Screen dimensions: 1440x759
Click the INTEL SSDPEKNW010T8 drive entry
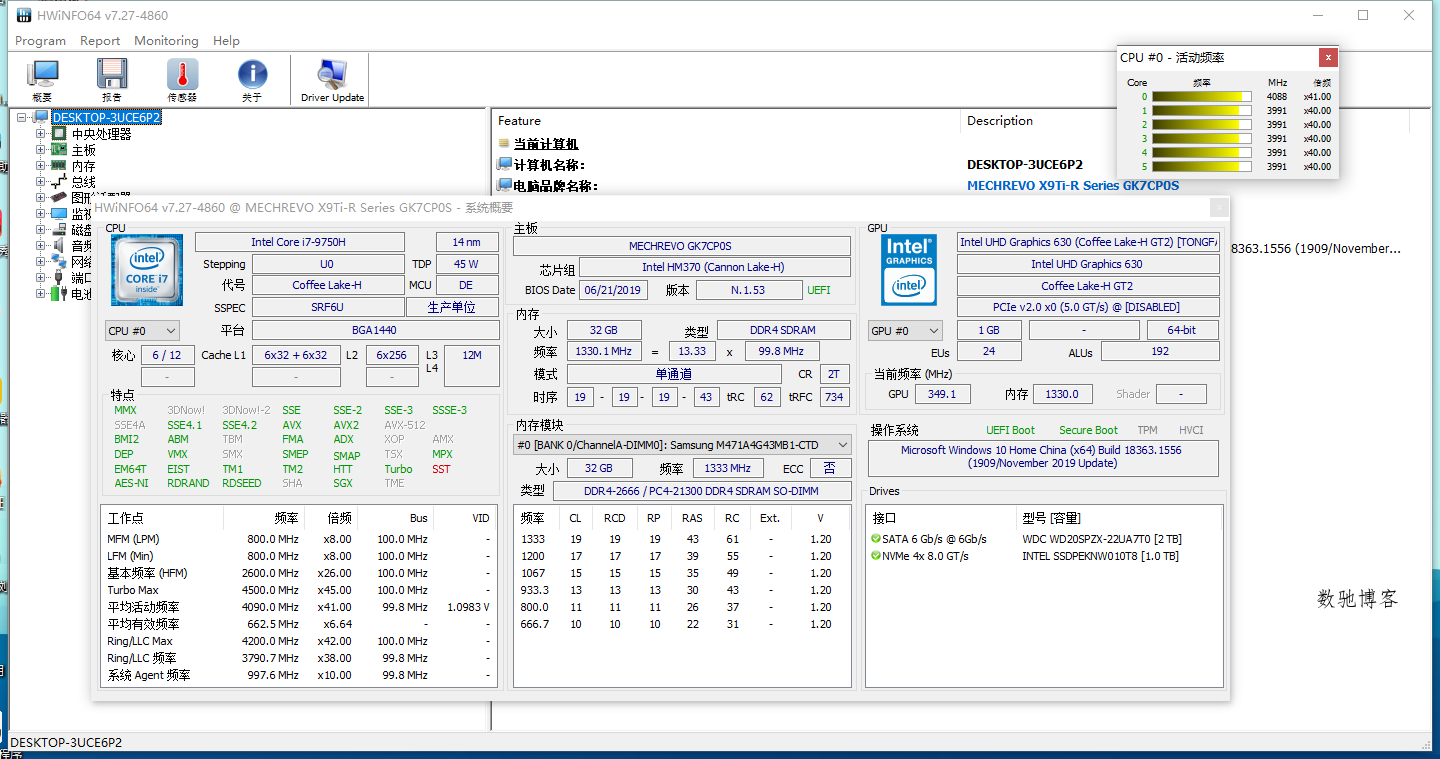1100,556
